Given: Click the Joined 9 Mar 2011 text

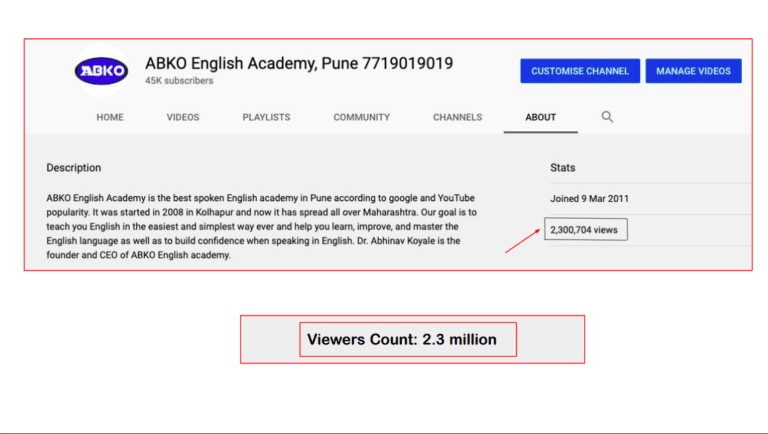Looking at the screenshot, I should point(589,198).
